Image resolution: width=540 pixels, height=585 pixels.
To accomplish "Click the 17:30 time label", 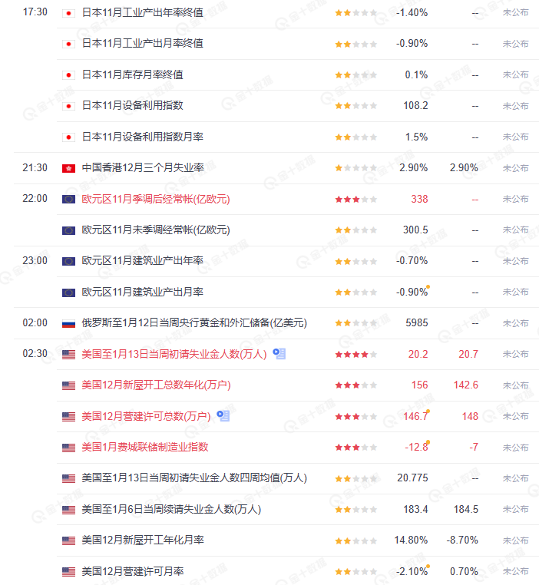I will point(35,12).
